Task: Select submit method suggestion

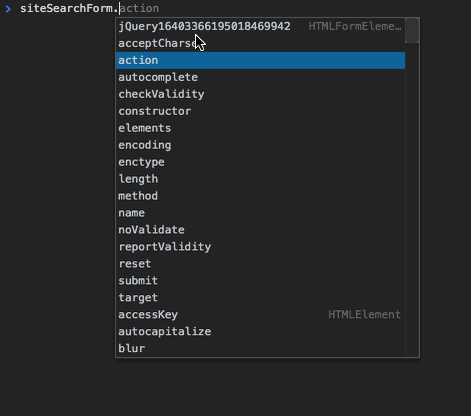Action: (x=260, y=281)
